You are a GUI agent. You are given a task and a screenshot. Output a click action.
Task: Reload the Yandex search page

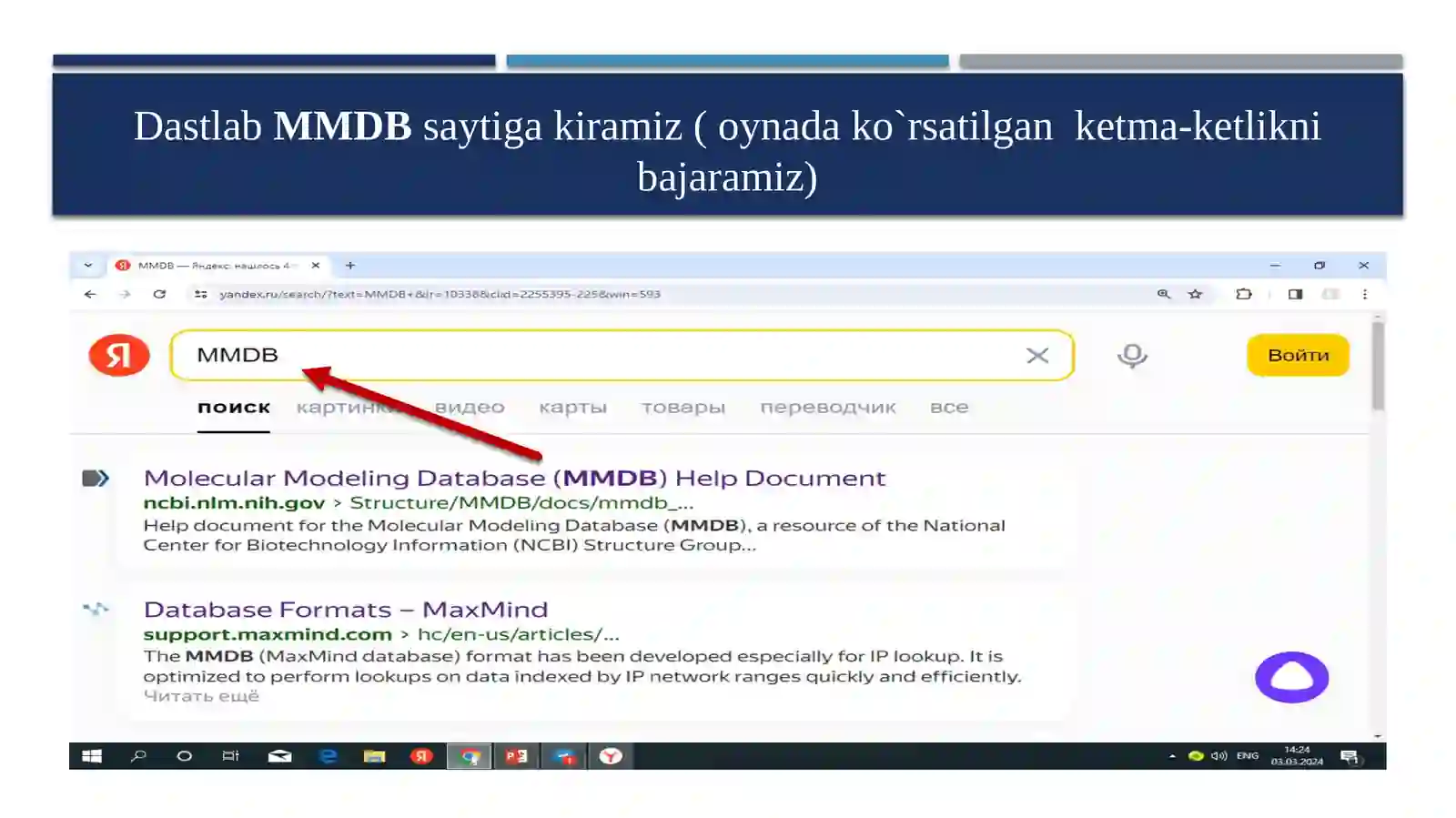click(159, 294)
